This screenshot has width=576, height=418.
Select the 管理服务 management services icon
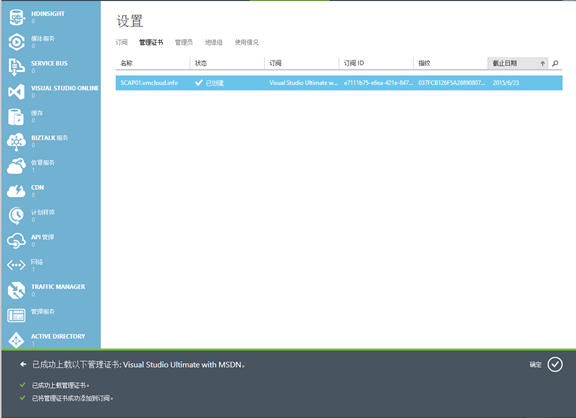tap(16, 315)
